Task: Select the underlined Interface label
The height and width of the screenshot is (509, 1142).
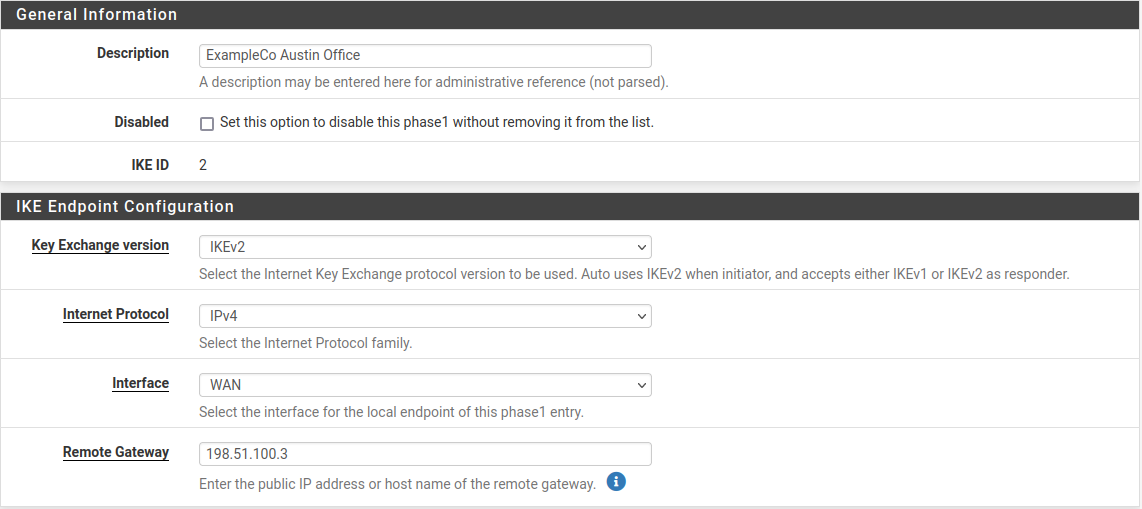Action: tap(140, 384)
